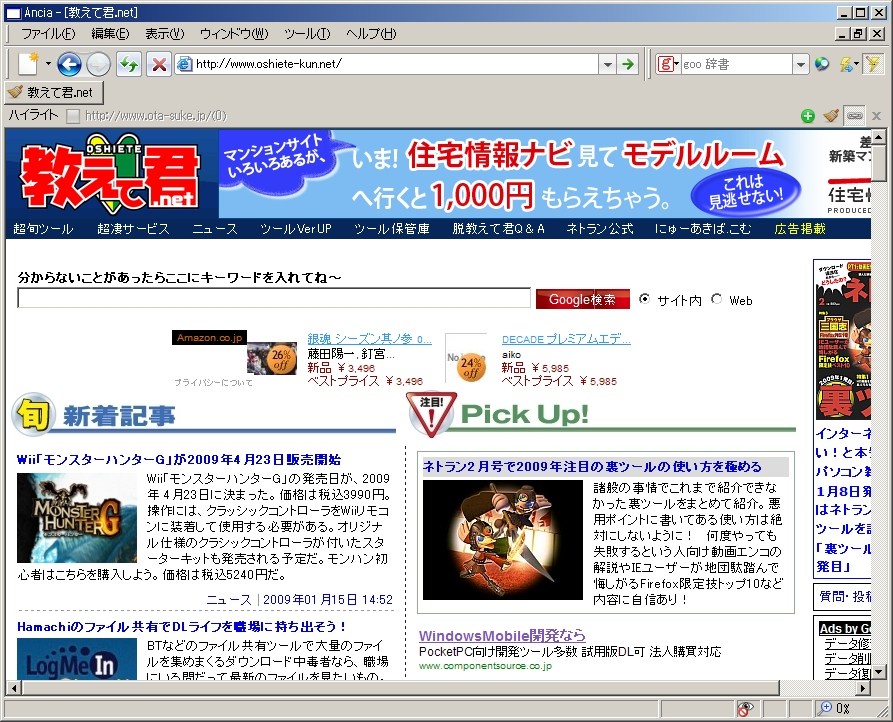Click the vertical scrollbar down arrow
The image size is (893, 722).
tap(878, 672)
